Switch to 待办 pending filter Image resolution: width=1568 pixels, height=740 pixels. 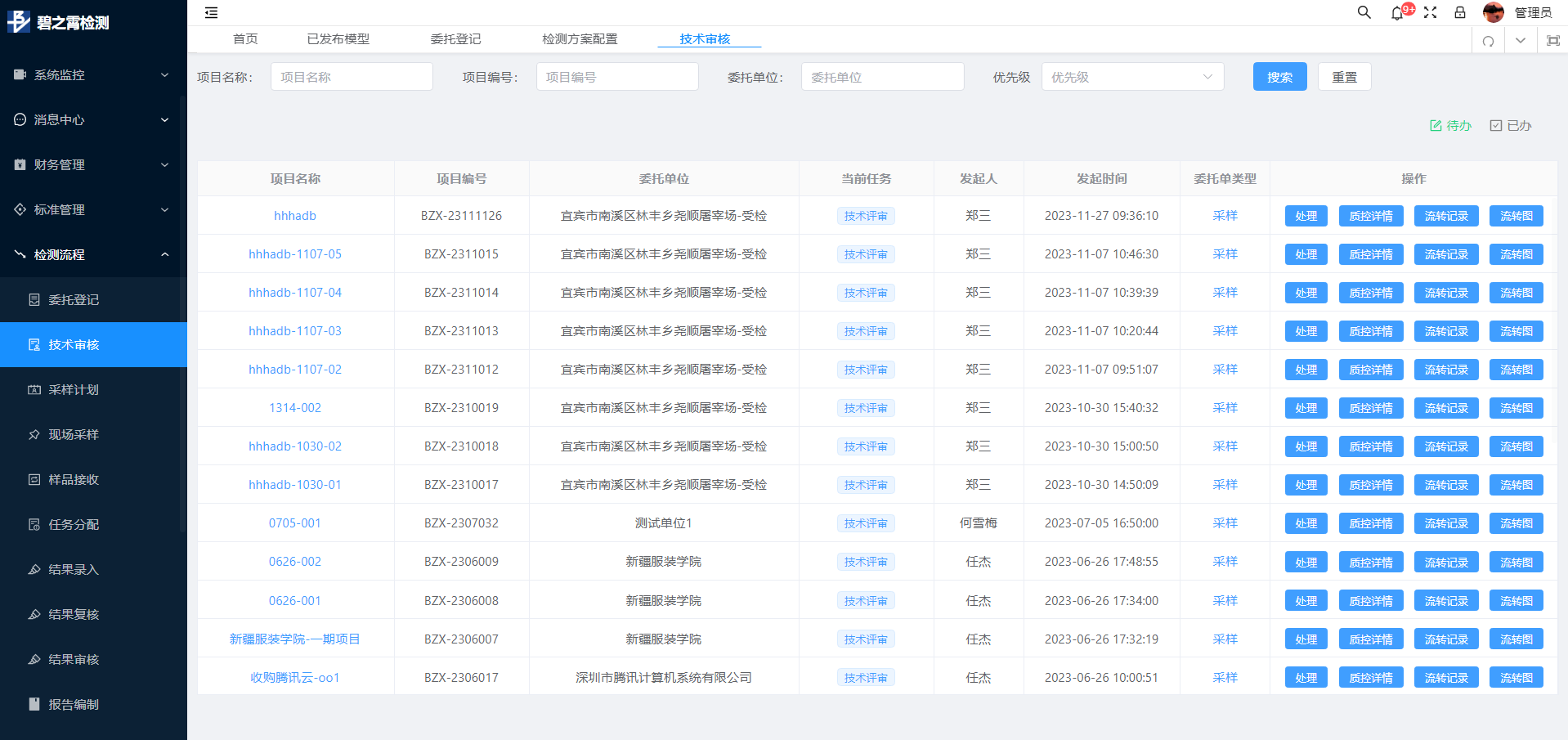click(1450, 125)
